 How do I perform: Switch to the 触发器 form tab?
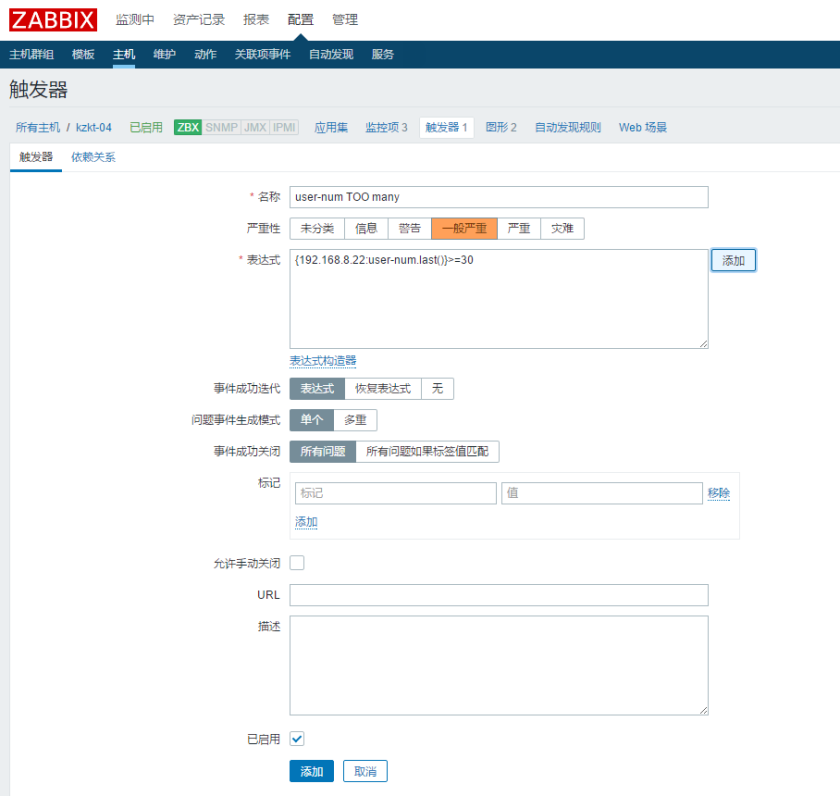[36, 157]
